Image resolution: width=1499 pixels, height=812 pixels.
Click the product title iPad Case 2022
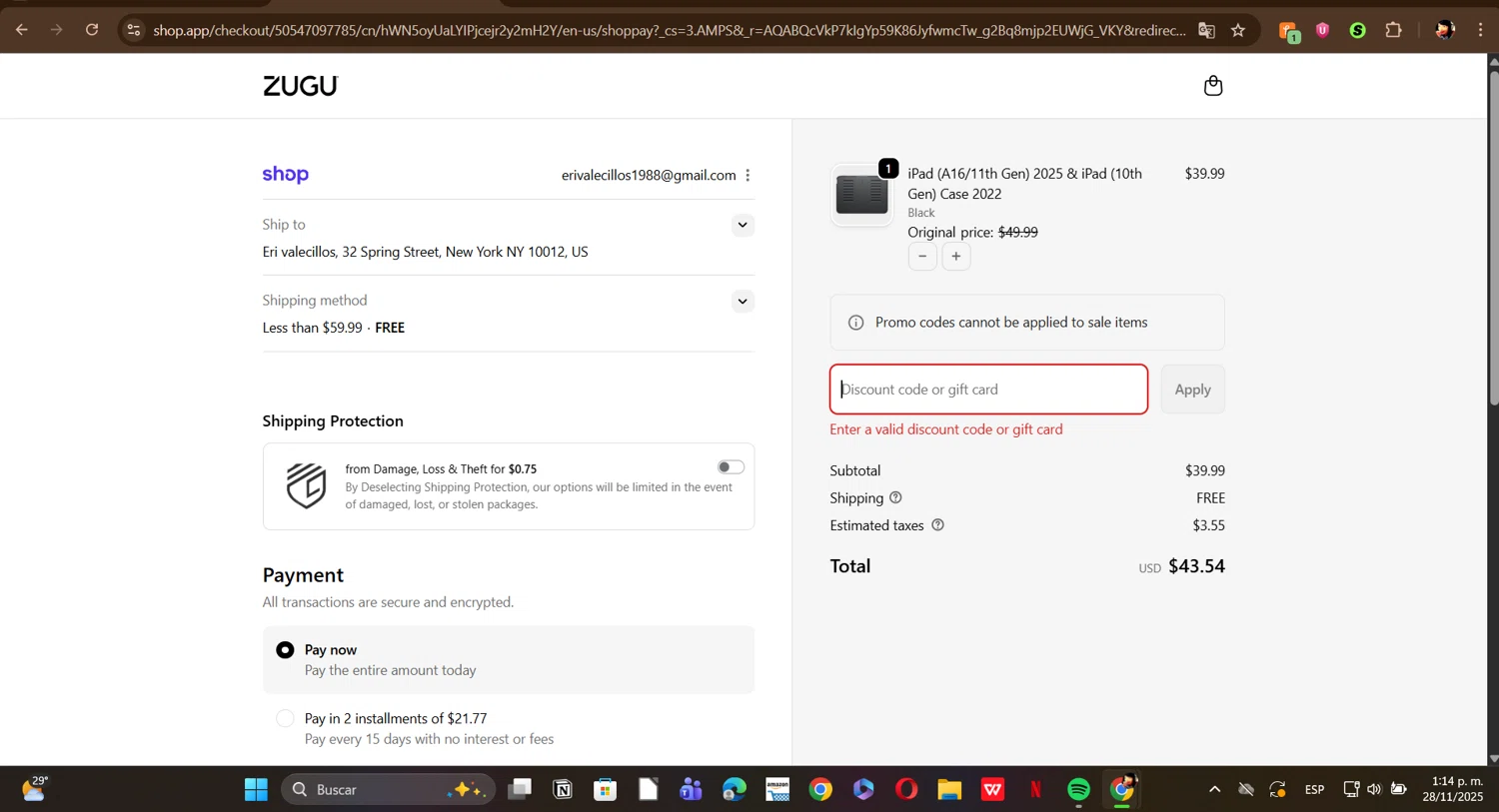point(1024,184)
